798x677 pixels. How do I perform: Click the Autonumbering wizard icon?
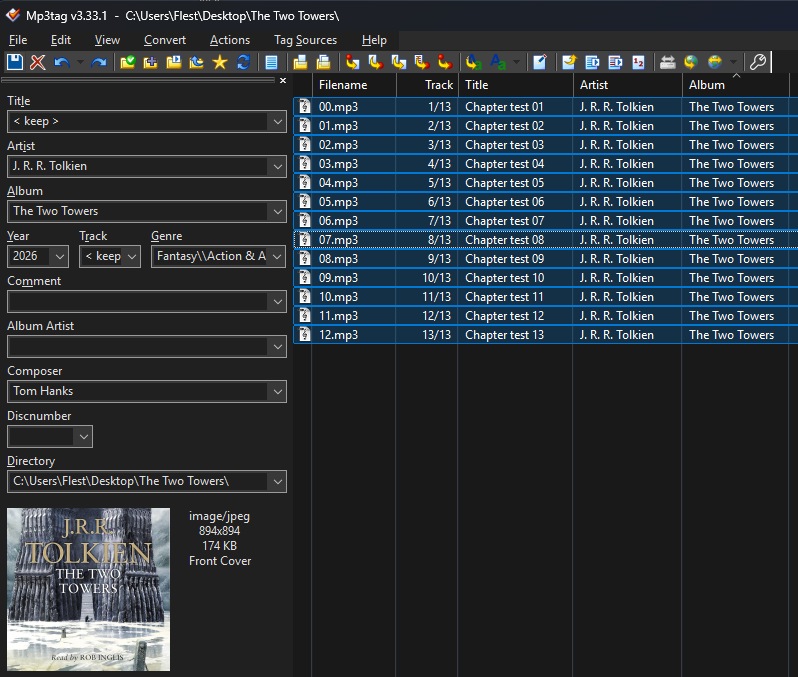pos(639,62)
